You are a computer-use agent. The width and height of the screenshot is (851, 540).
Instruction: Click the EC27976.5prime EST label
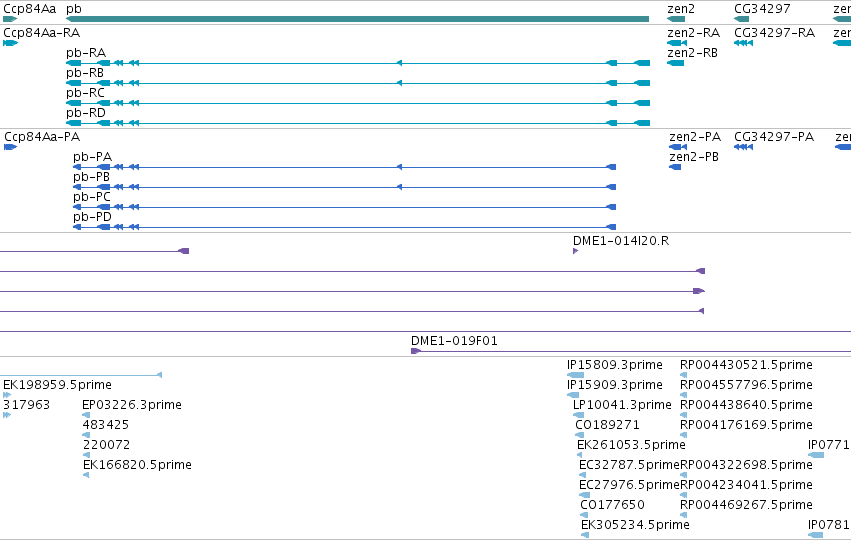point(629,485)
